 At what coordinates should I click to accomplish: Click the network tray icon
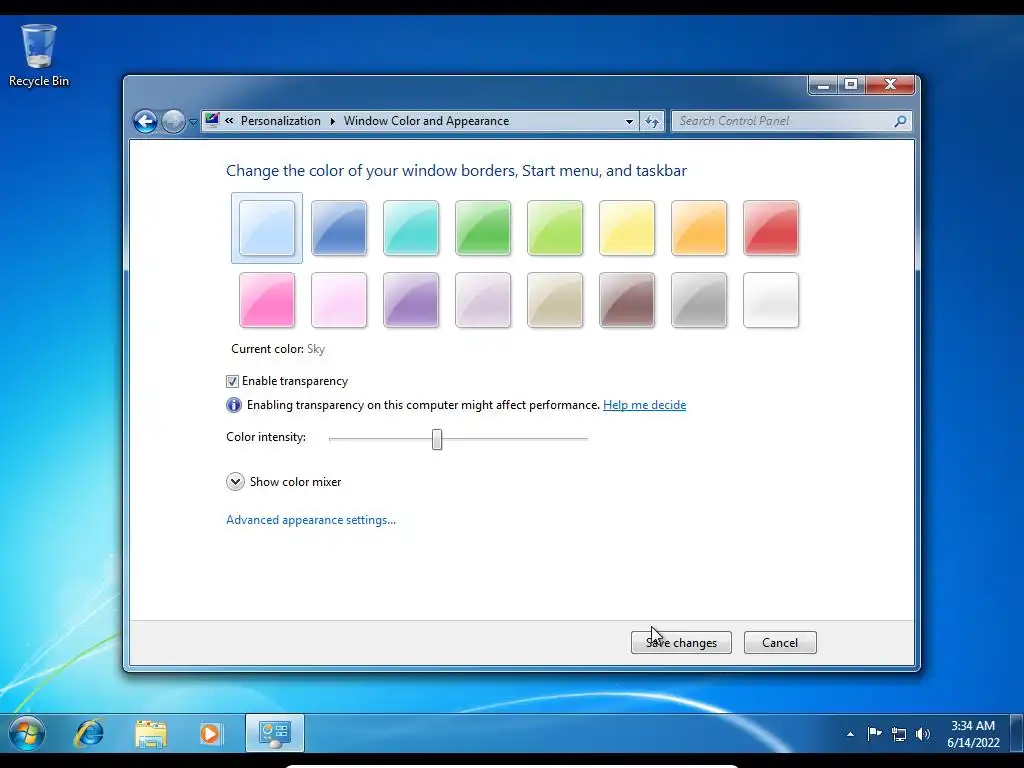899,735
